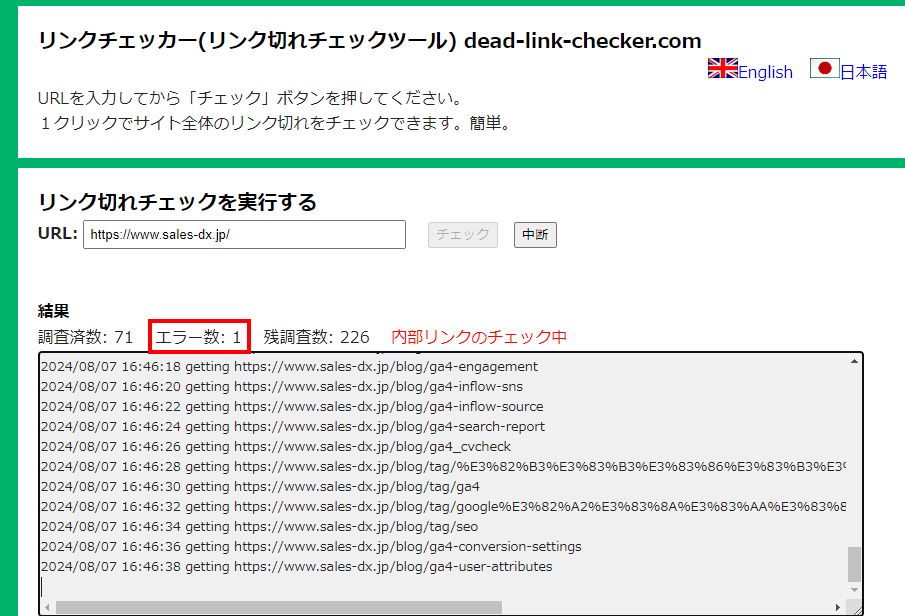The width and height of the screenshot is (905, 616).
Task: Click the log line for ga4-conversion-settings
Action: [311, 547]
